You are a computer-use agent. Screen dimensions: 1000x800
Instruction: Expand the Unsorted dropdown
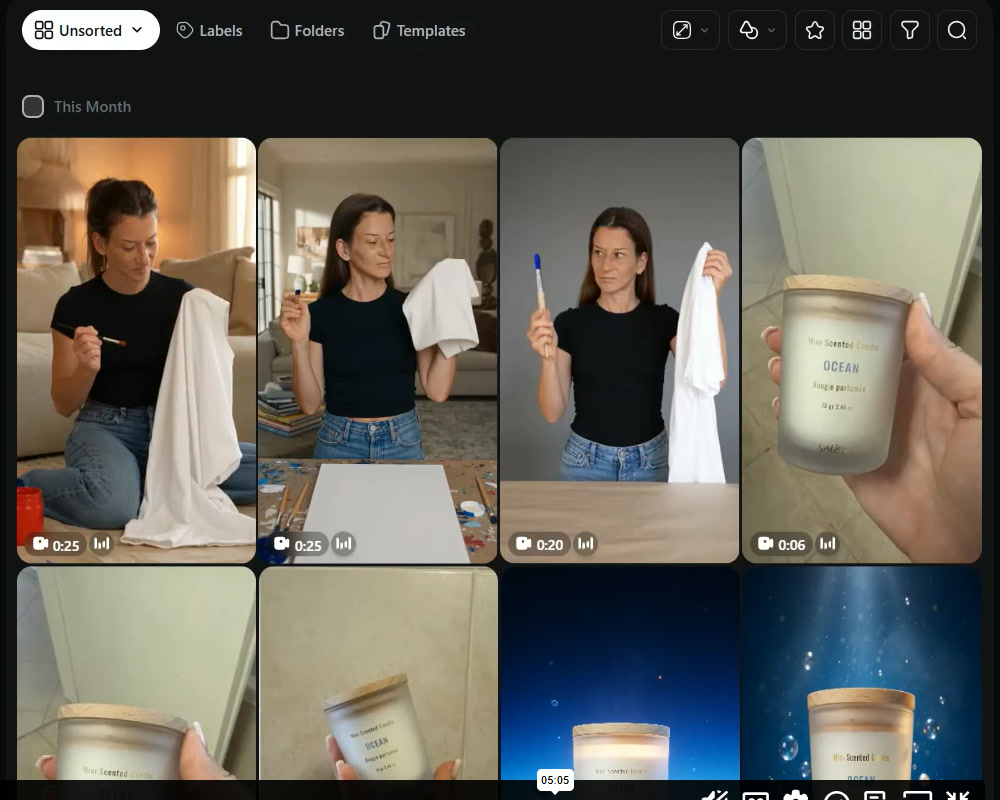coord(91,30)
